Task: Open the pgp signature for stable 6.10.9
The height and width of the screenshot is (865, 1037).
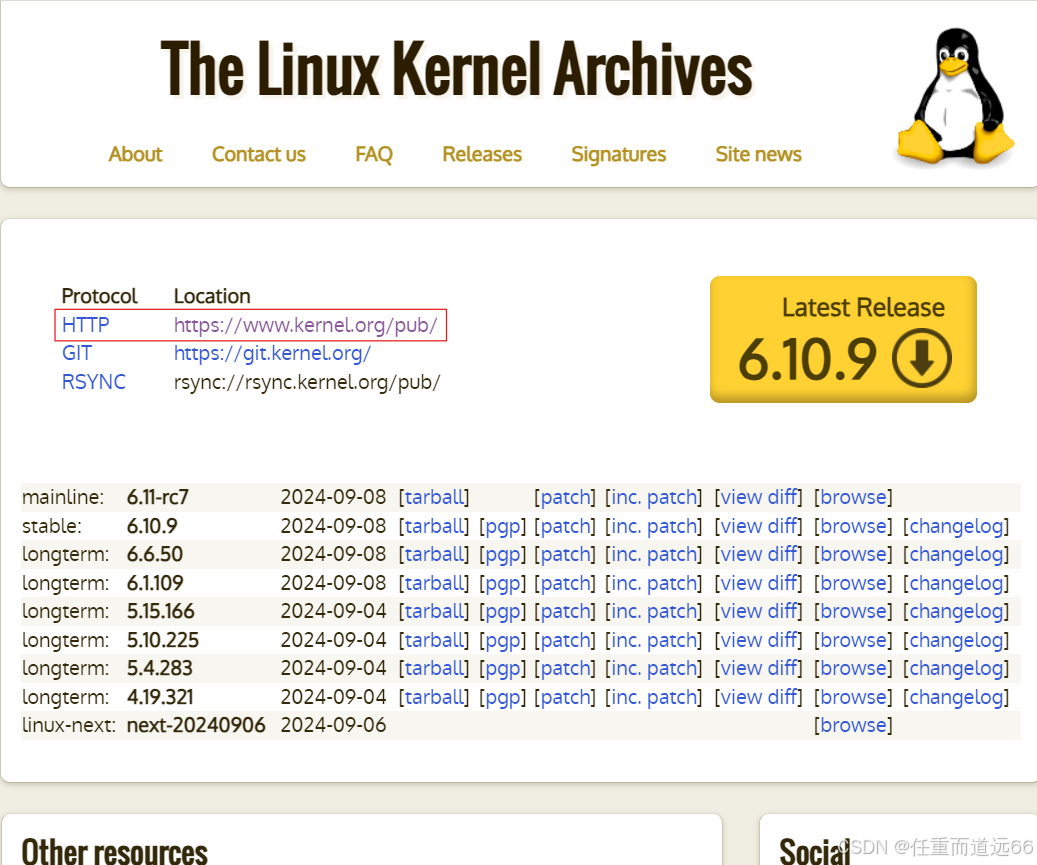Action: [503, 526]
